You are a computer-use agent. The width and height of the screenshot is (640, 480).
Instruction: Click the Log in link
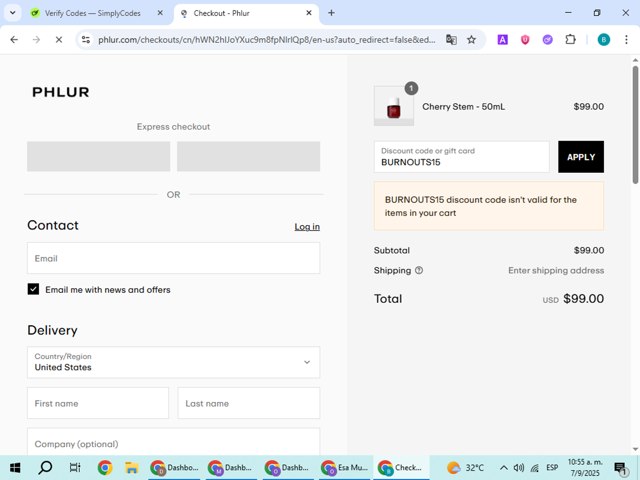pyautogui.click(x=307, y=227)
